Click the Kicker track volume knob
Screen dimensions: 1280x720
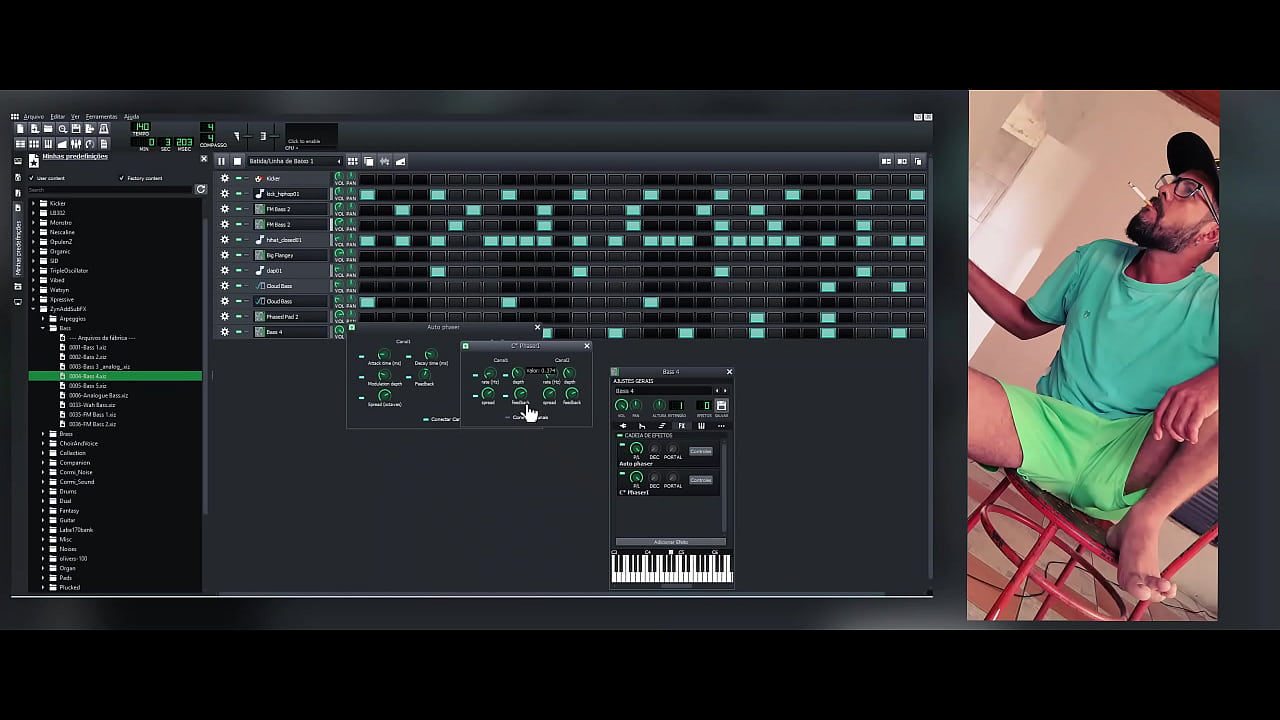pyautogui.click(x=339, y=177)
